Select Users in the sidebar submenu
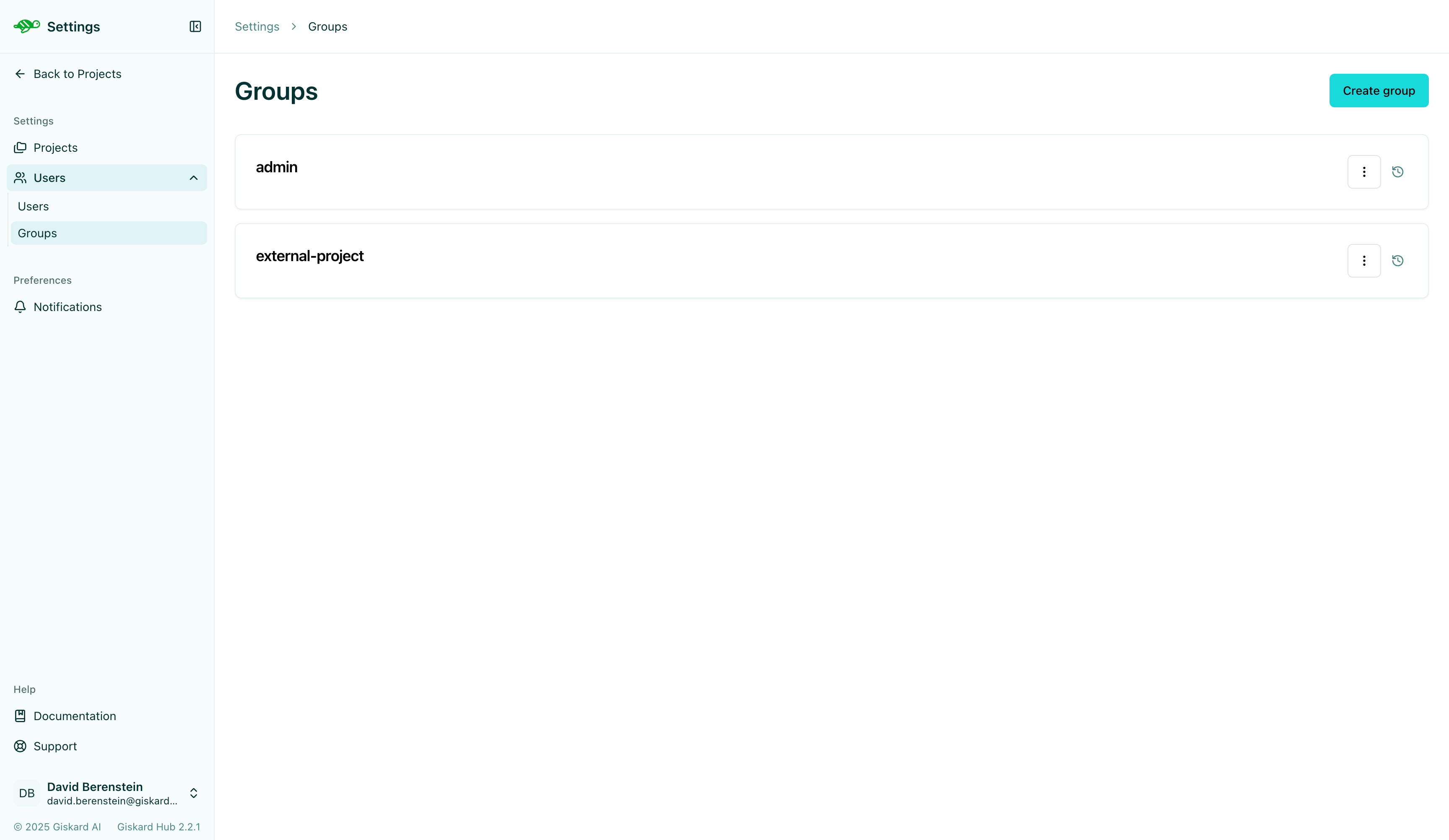The width and height of the screenshot is (1449, 840). click(x=33, y=206)
